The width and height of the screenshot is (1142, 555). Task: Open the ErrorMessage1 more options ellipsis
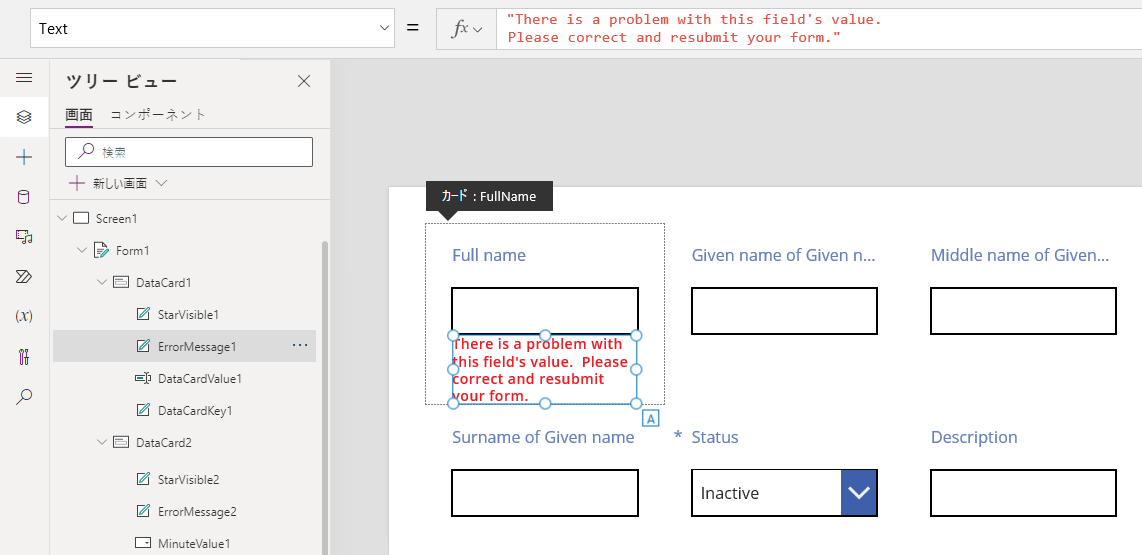[x=299, y=346]
